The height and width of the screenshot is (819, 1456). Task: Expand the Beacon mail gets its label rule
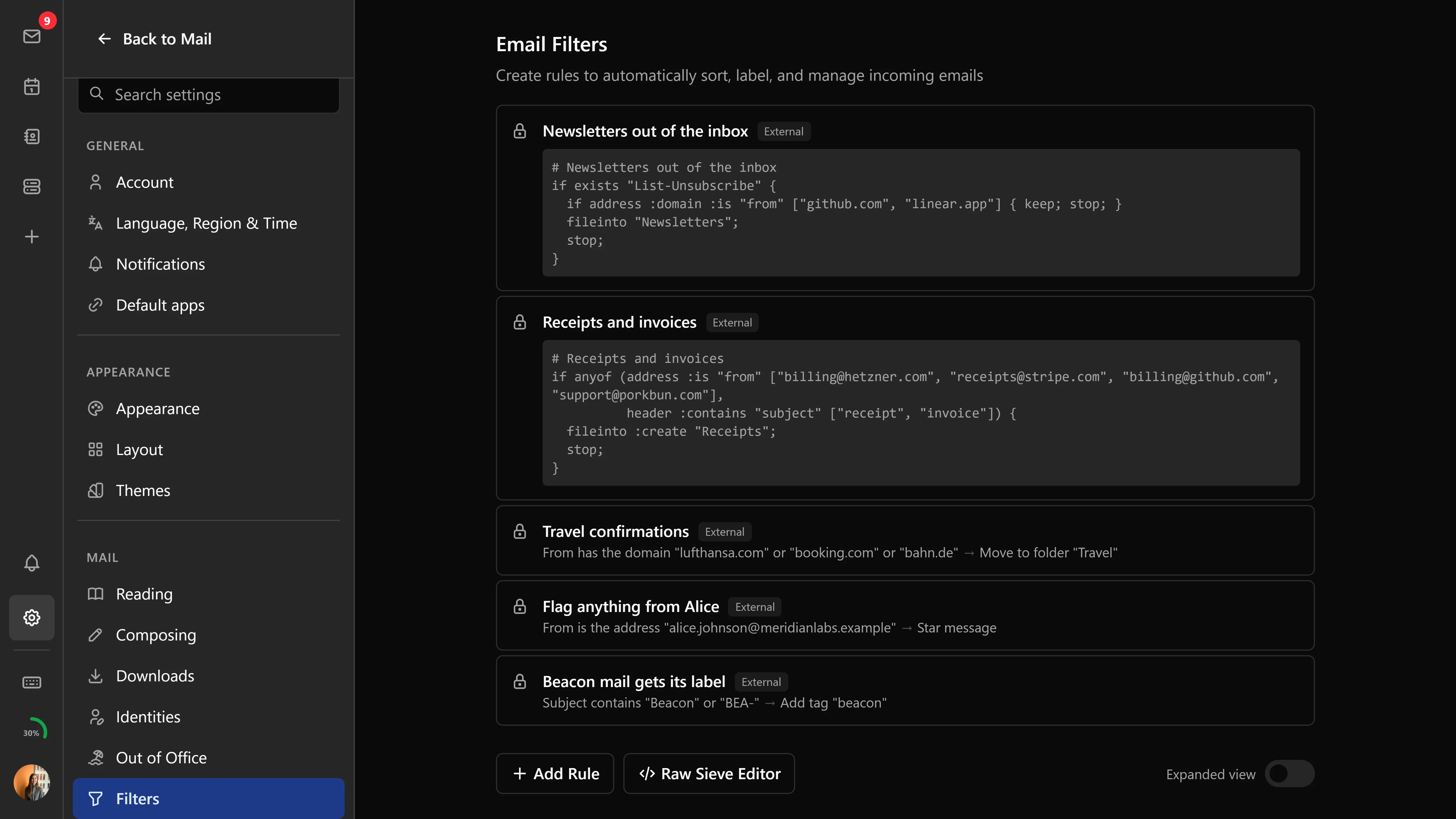pyautogui.click(x=905, y=691)
